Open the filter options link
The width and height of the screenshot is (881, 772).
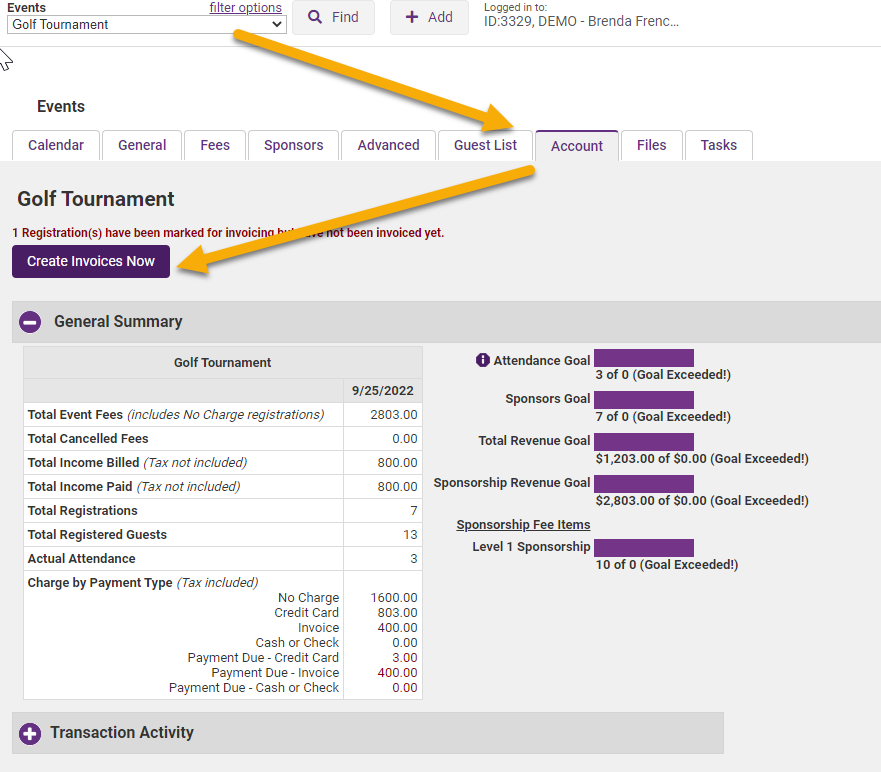pyautogui.click(x=245, y=8)
